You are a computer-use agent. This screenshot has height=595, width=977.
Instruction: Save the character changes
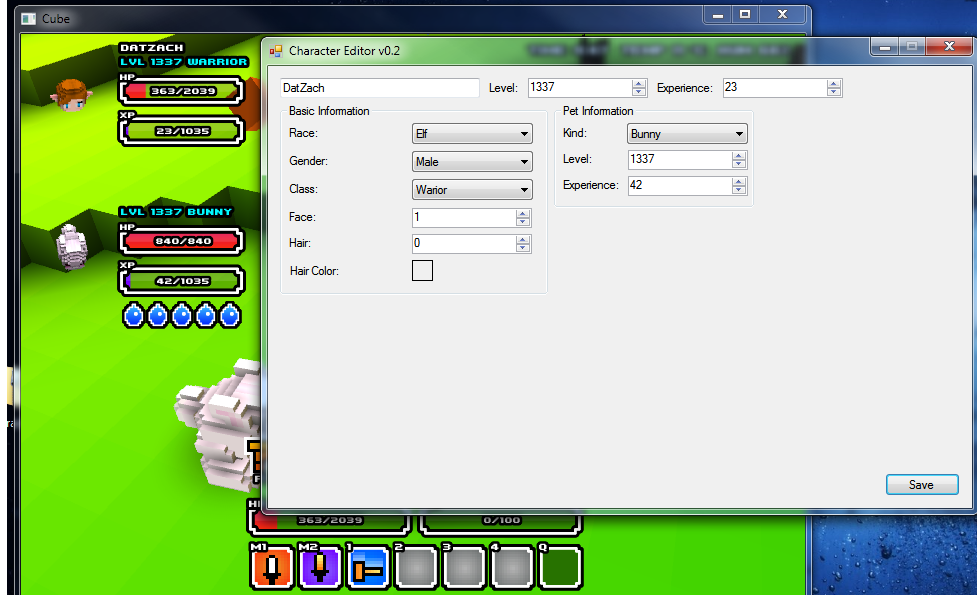click(921, 485)
